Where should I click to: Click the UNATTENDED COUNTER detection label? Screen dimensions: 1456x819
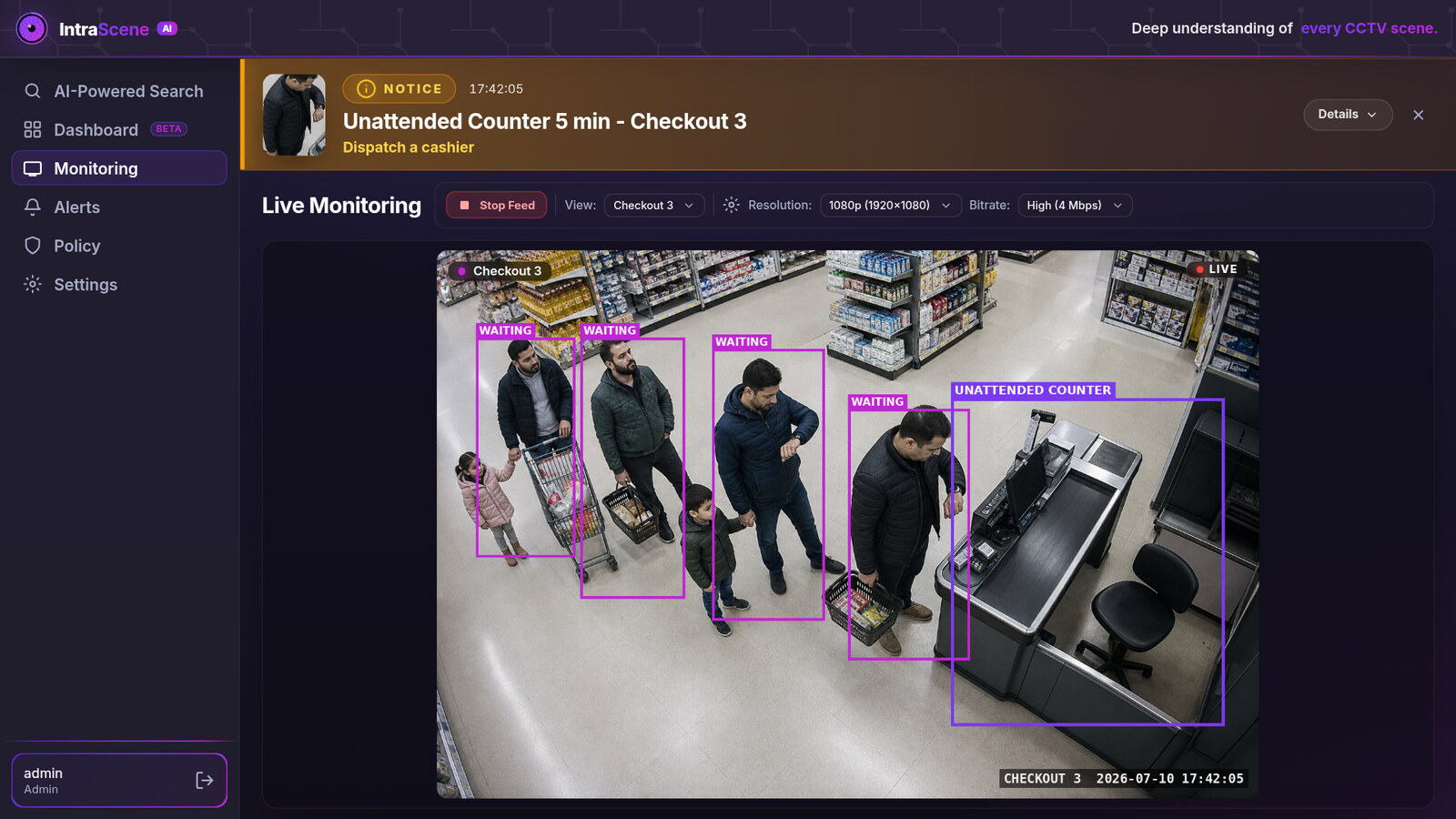pyautogui.click(x=1033, y=390)
